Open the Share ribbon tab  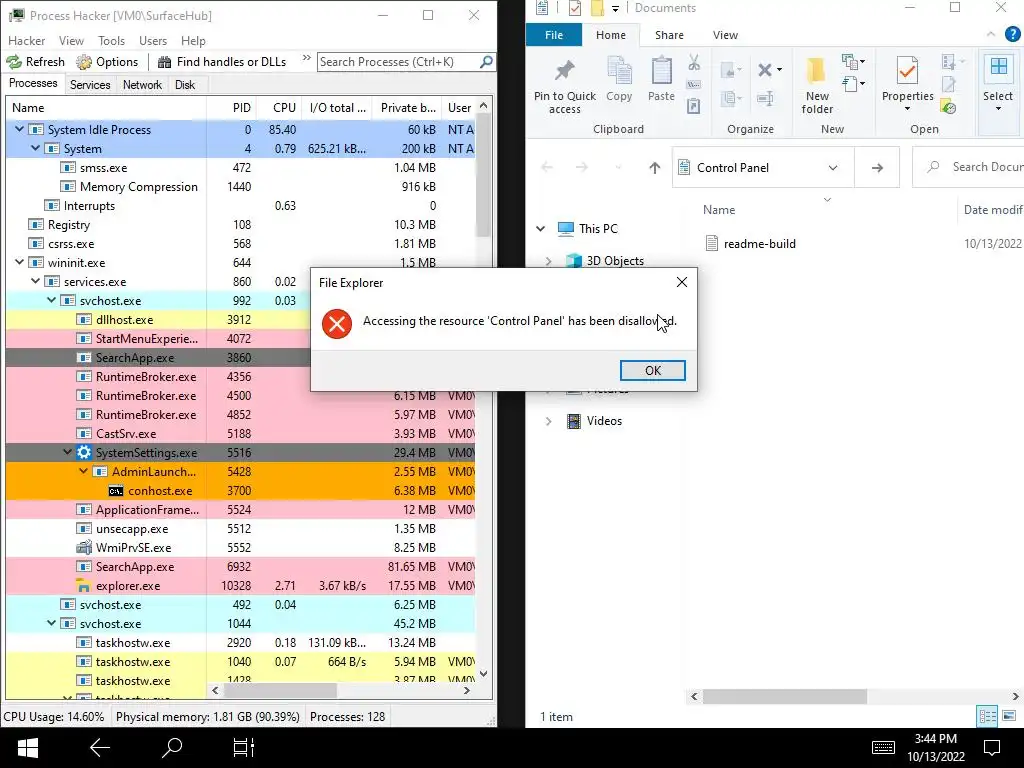(669, 35)
